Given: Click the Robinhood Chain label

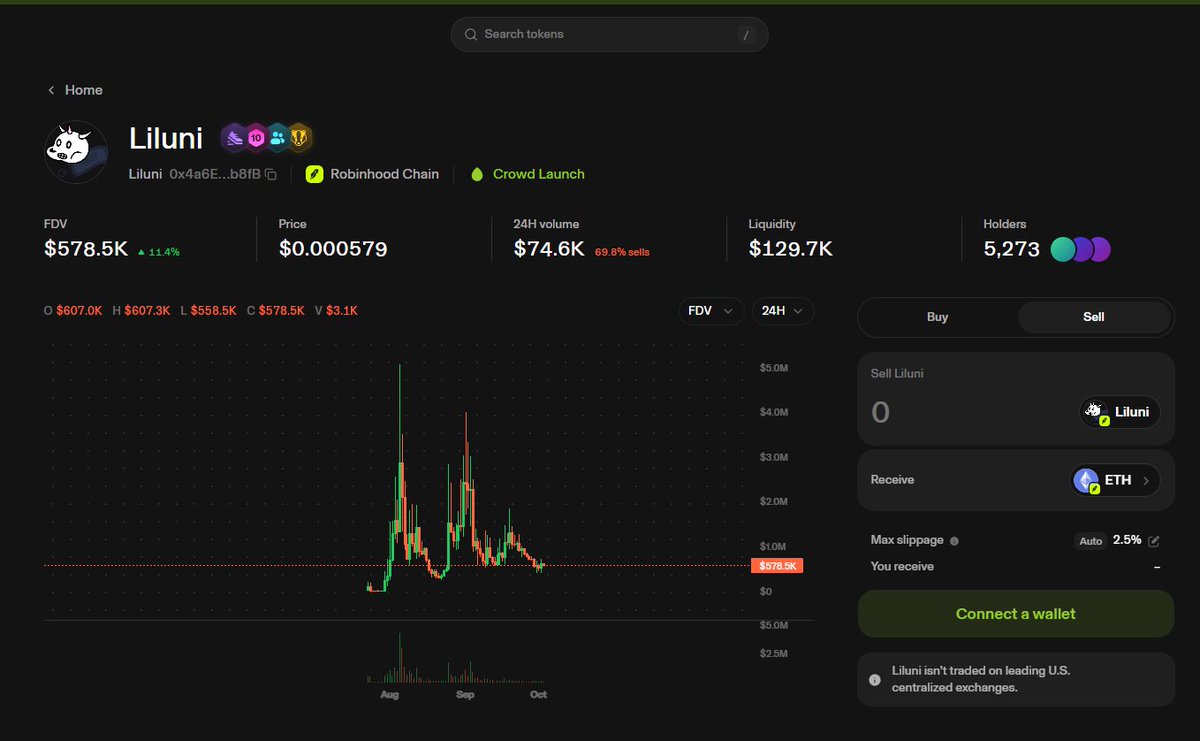Looking at the screenshot, I should (x=385, y=174).
